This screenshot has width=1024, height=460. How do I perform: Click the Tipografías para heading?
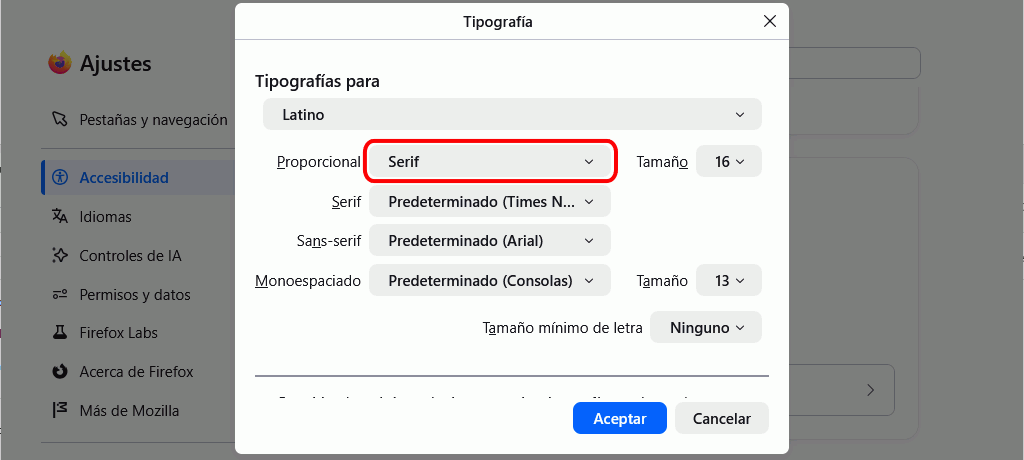(x=317, y=82)
